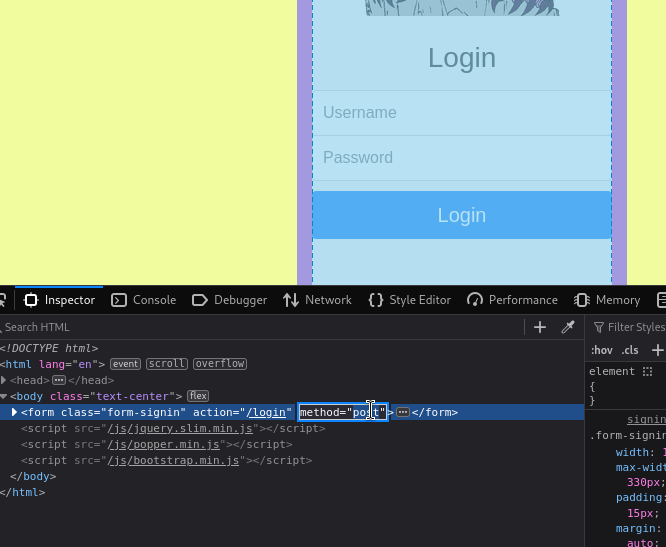This screenshot has width=666, height=547.
Task: Toggle the flex badge on body element
Action: [198, 396]
